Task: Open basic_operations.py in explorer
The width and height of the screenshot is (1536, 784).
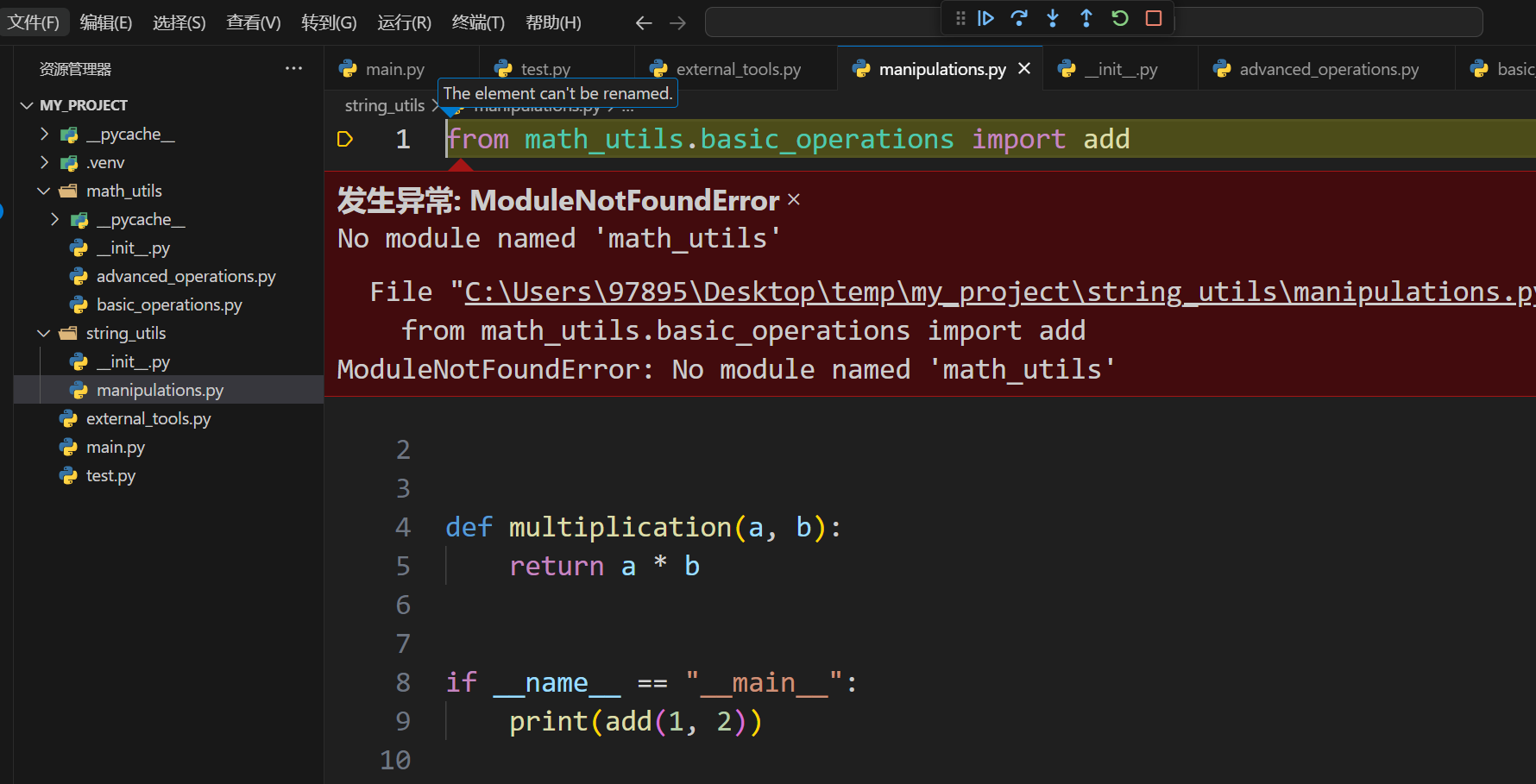Action: point(169,304)
